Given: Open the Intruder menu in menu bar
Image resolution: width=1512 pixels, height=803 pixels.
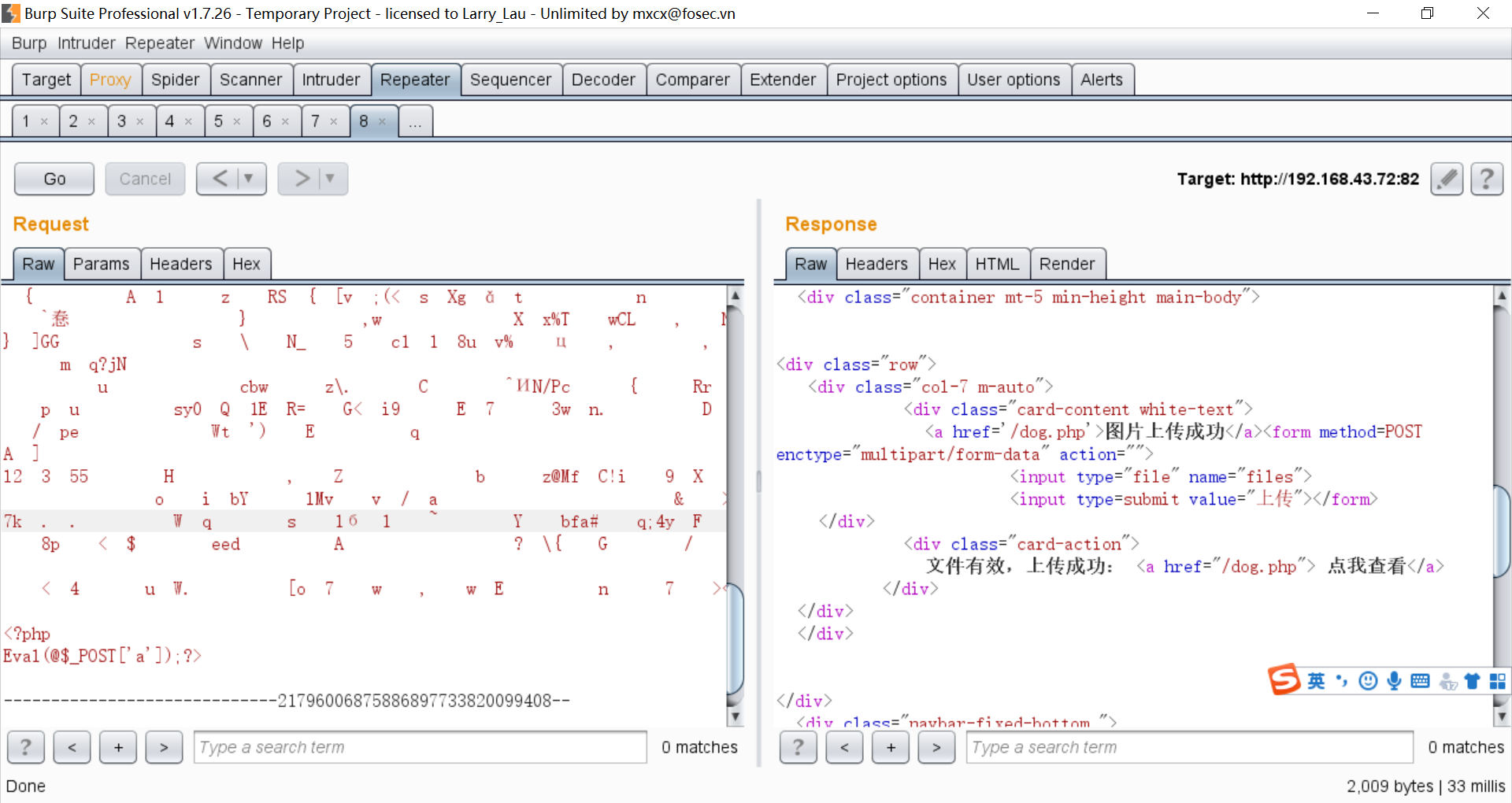Looking at the screenshot, I should coord(87,43).
